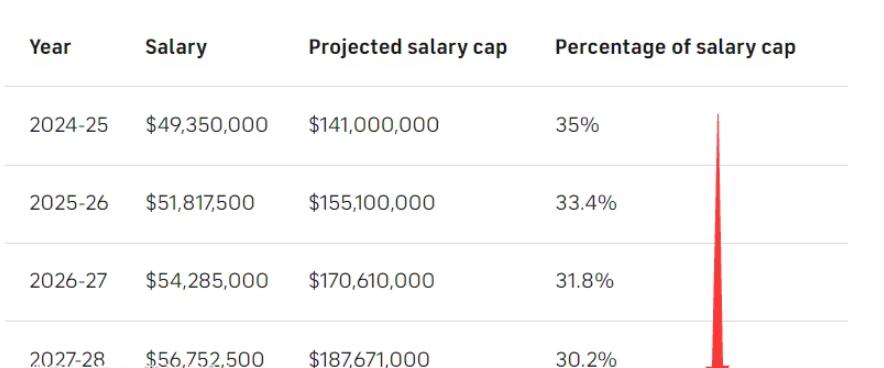Select the $170,610,000 projected cap value
This screenshot has height=368, width=884.
372,281
